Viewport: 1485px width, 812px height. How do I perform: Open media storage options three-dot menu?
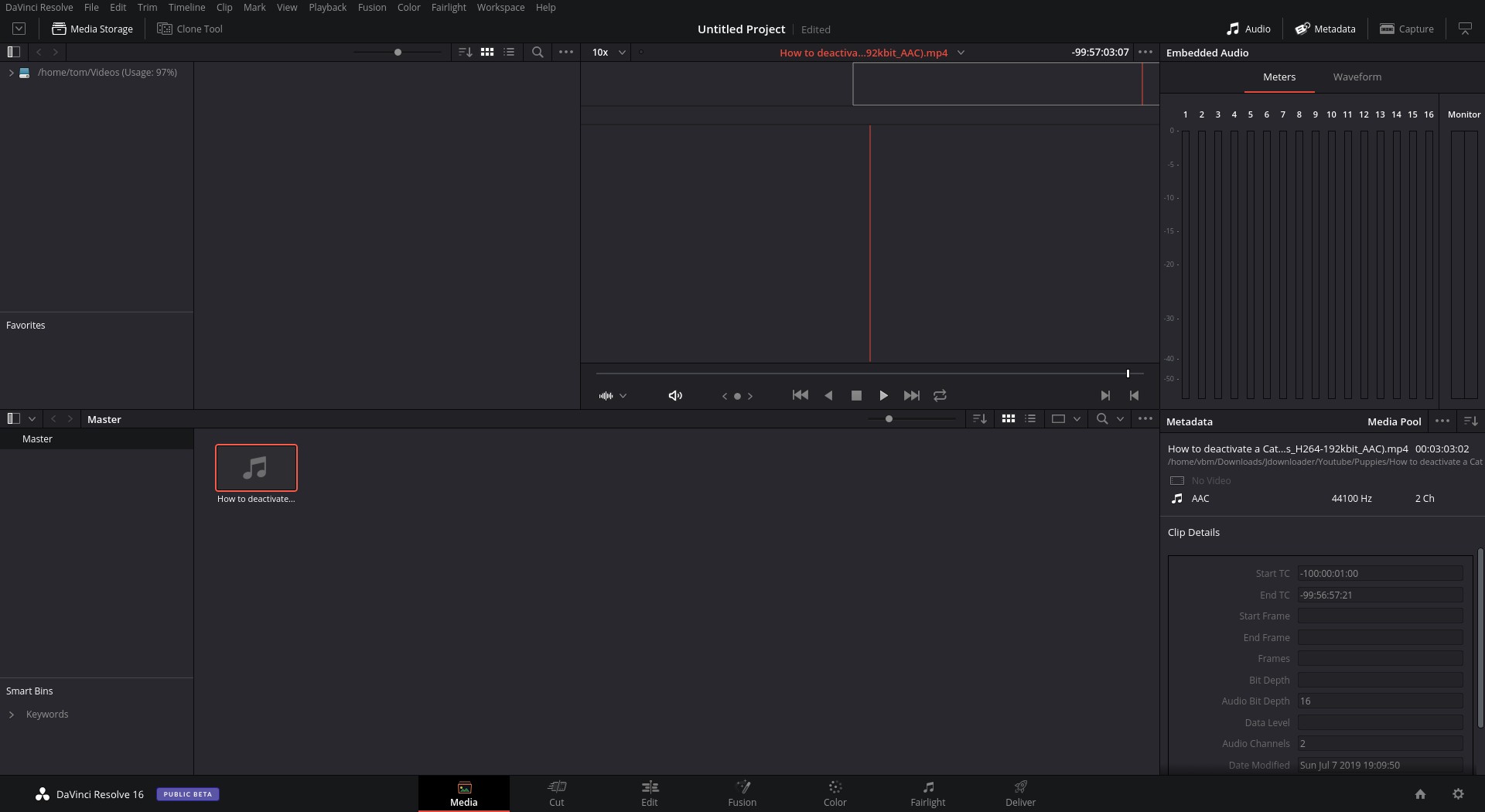click(x=566, y=52)
